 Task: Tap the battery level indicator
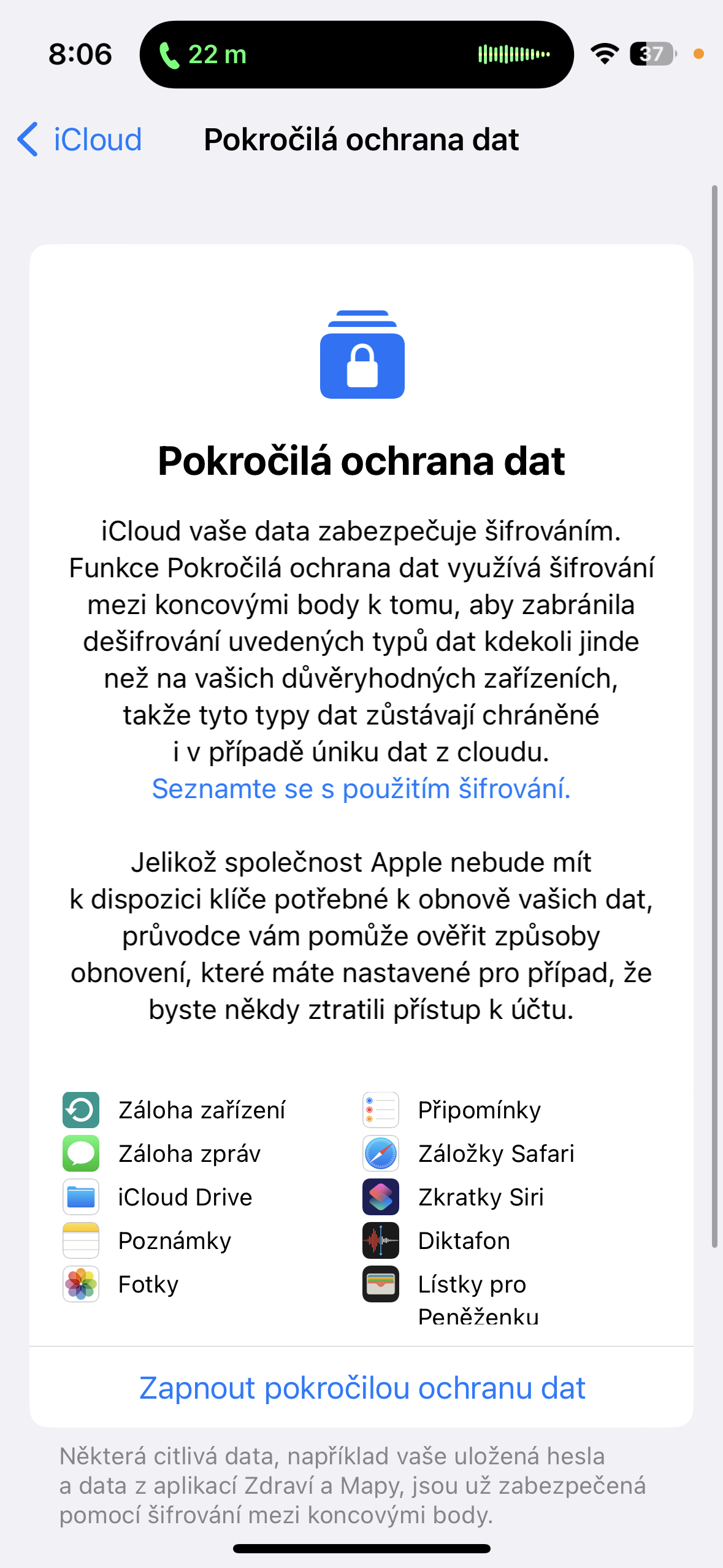652,54
